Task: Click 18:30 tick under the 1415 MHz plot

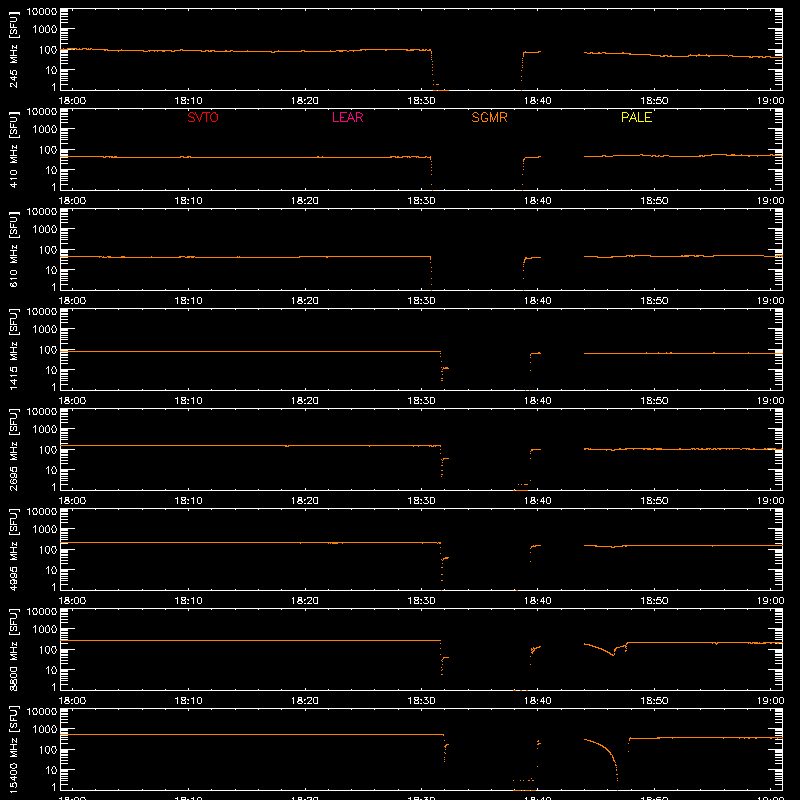Action: click(421, 401)
